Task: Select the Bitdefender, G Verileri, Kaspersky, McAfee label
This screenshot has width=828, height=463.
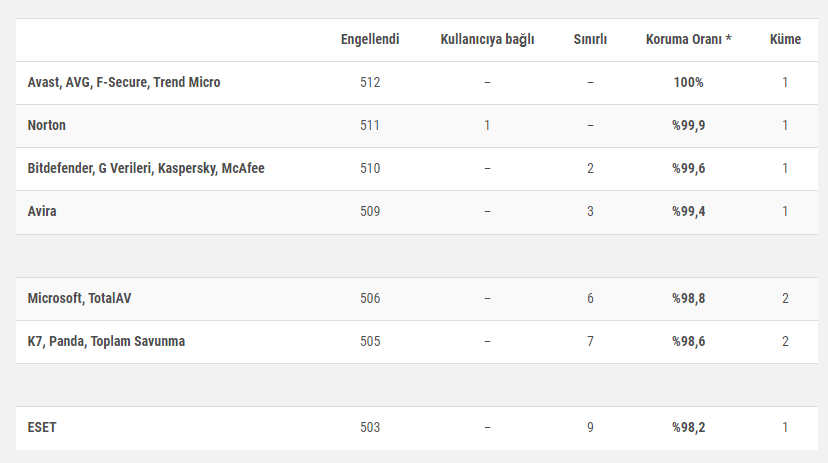Action: click(x=146, y=168)
